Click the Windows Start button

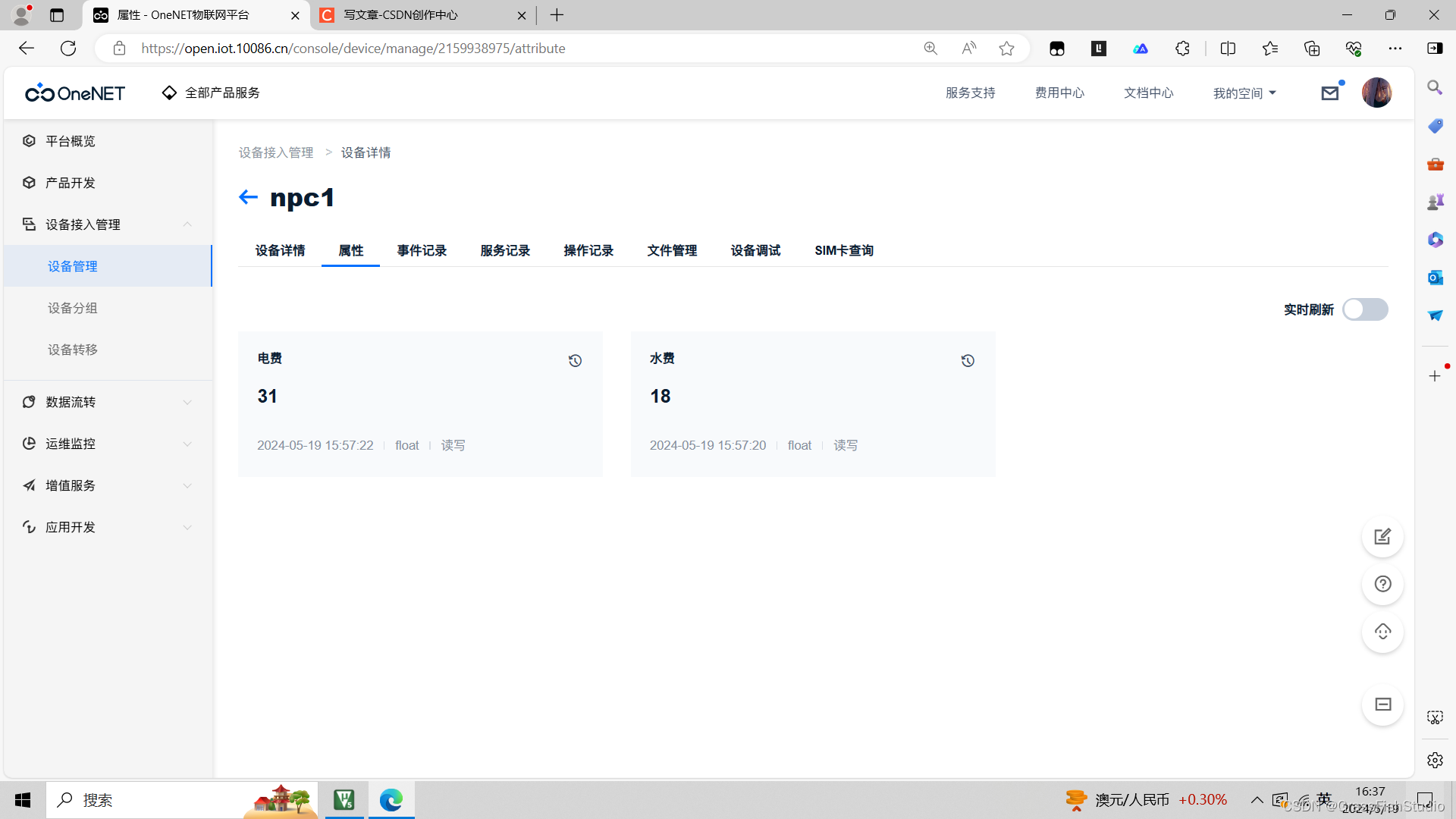[23, 800]
